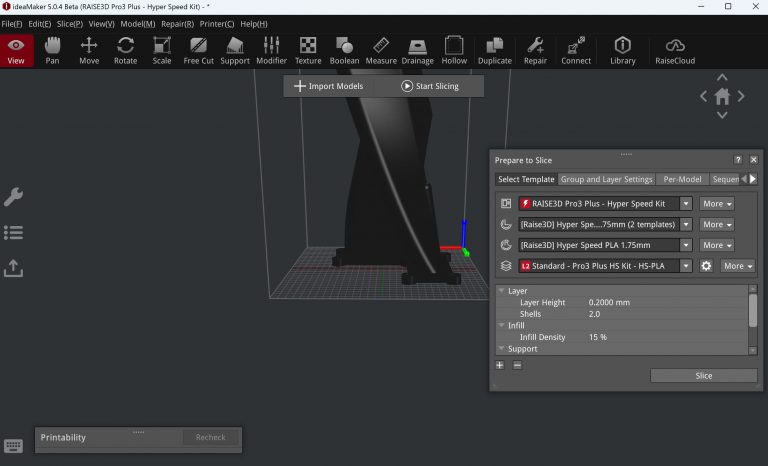Click the keyboard shortcuts icon

pyautogui.click(x=13, y=446)
